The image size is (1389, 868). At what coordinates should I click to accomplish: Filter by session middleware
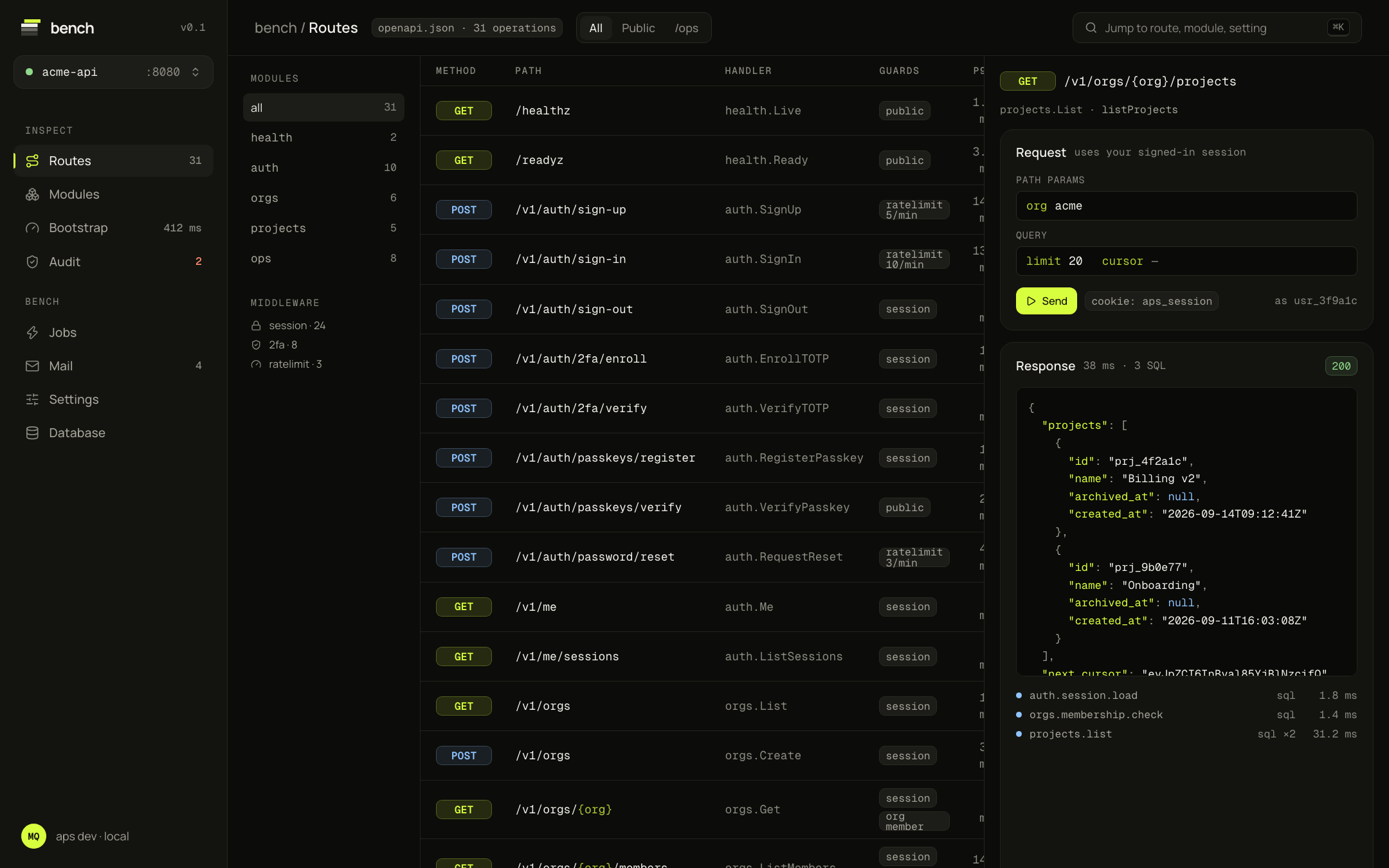click(x=288, y=325)
